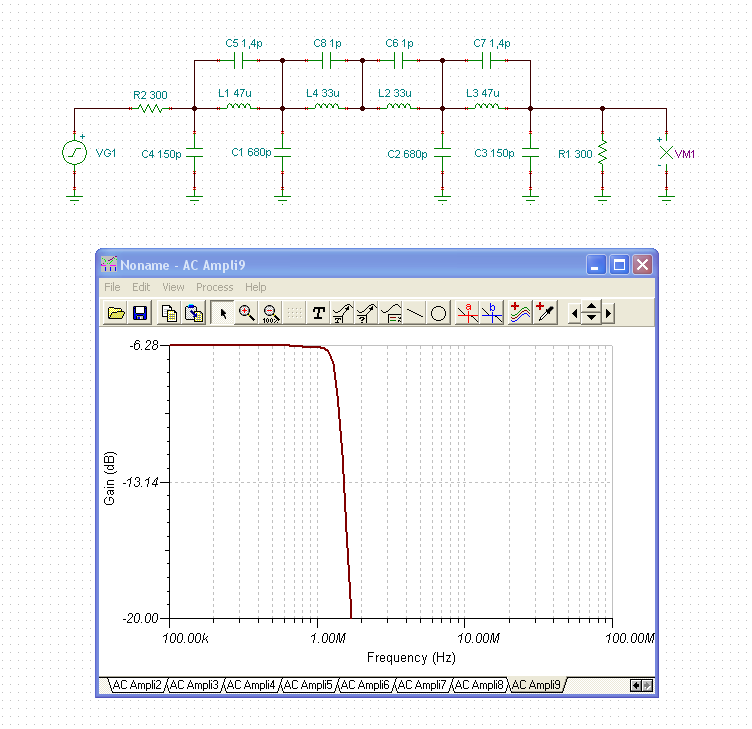This screenshot has height=729, width=752.
Task: Open the Process menu
Action: point(214,287)
